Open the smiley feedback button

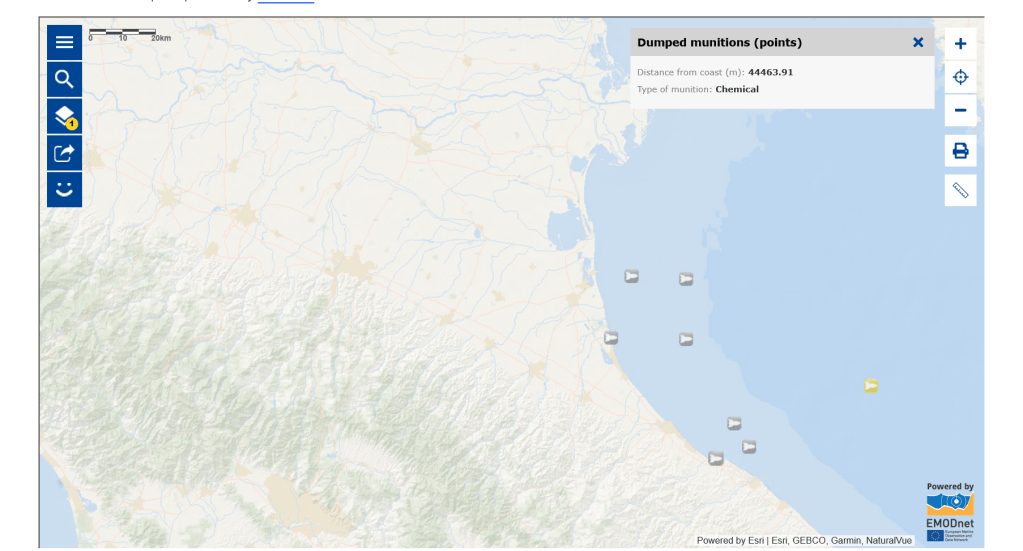pyautogui.click(x=64, y=190)
